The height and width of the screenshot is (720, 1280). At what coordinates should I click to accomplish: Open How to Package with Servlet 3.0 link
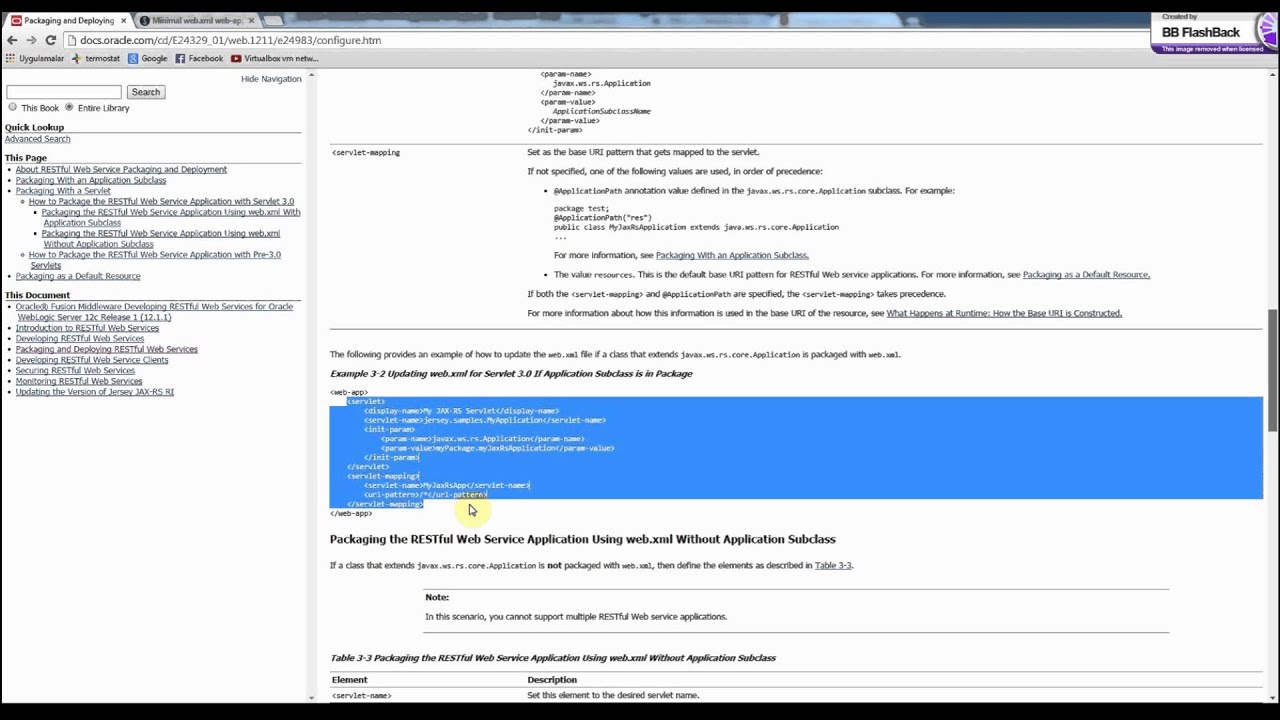pyautogui.click(x=161, y=201)
